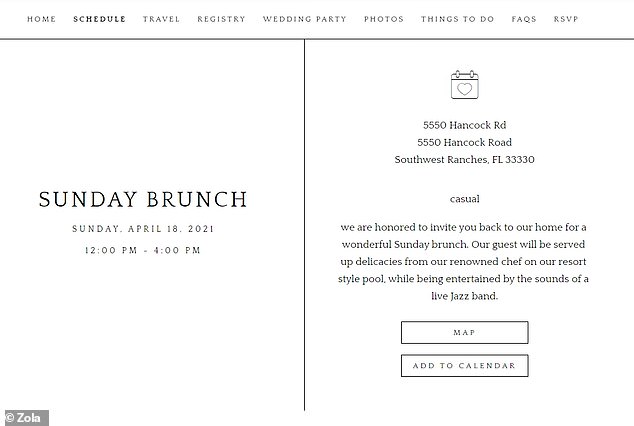634x426 pixels.
Task: Open the FAQs page
Action: pyautogui.click(x=524, y=19)
